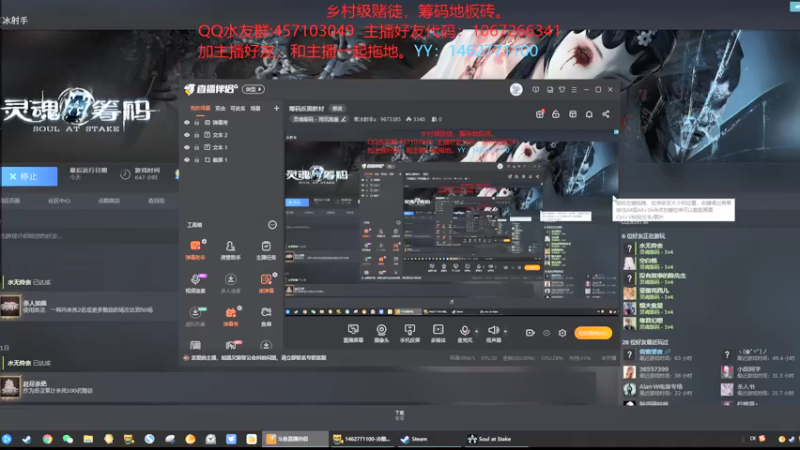Click the share icon in the companion window
Viewport: 800px width, 450px height.
[606, 114]
